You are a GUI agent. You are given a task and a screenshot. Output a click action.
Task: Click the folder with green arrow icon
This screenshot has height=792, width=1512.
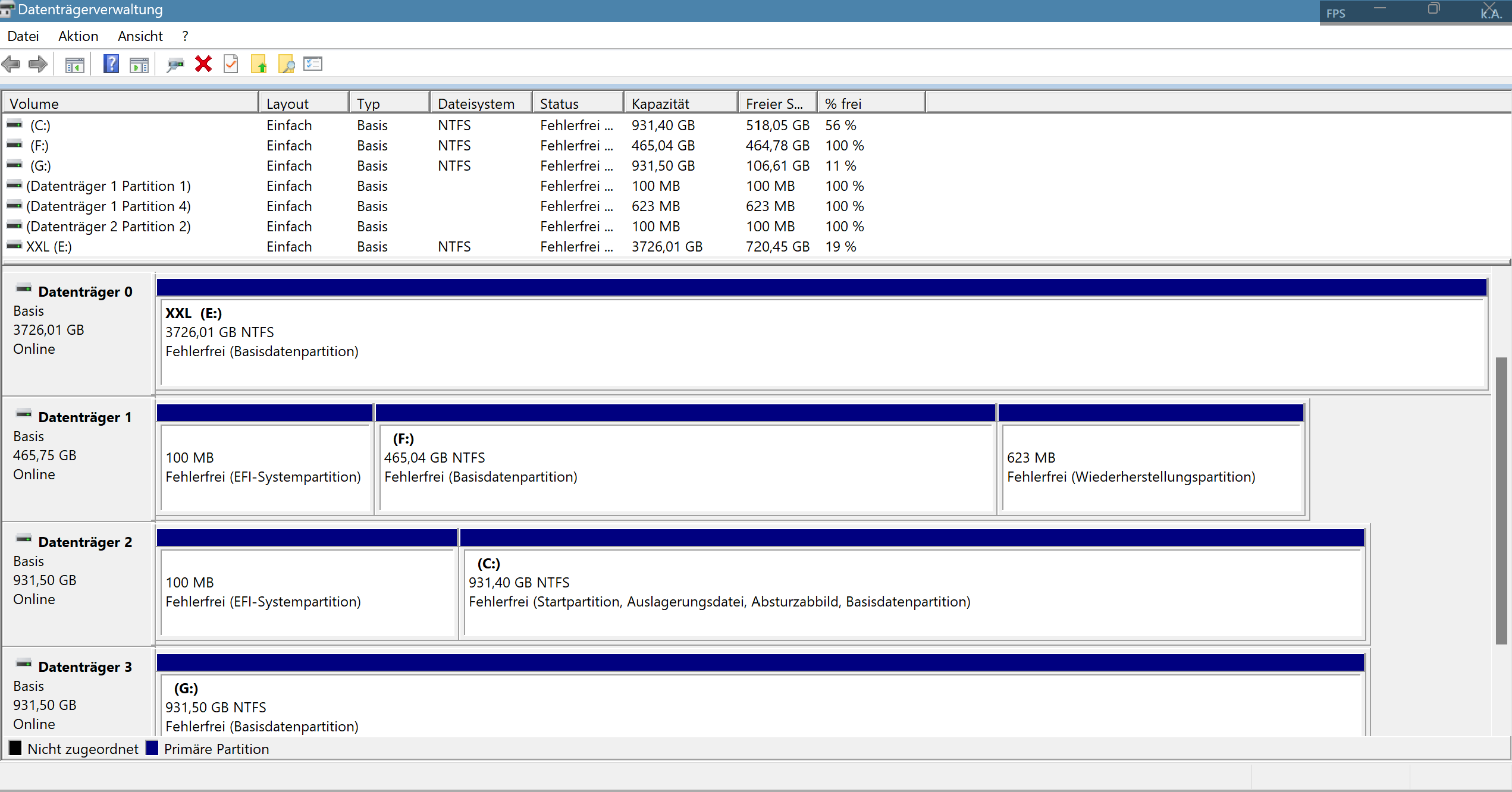[x=259, y=64]
